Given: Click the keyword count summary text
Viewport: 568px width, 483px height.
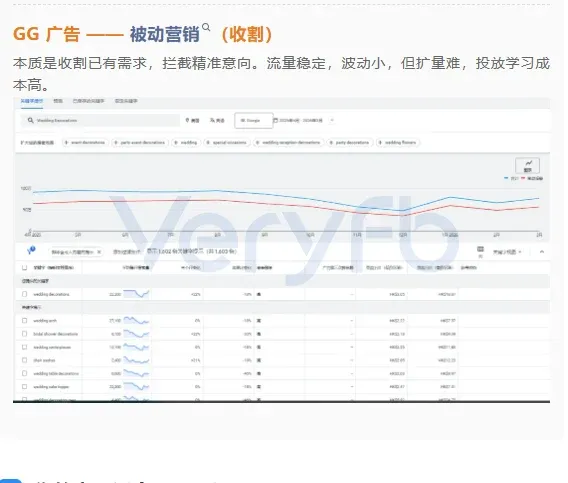Looking at the screenshot, I should pyautogui.click(x=192, y=251).
